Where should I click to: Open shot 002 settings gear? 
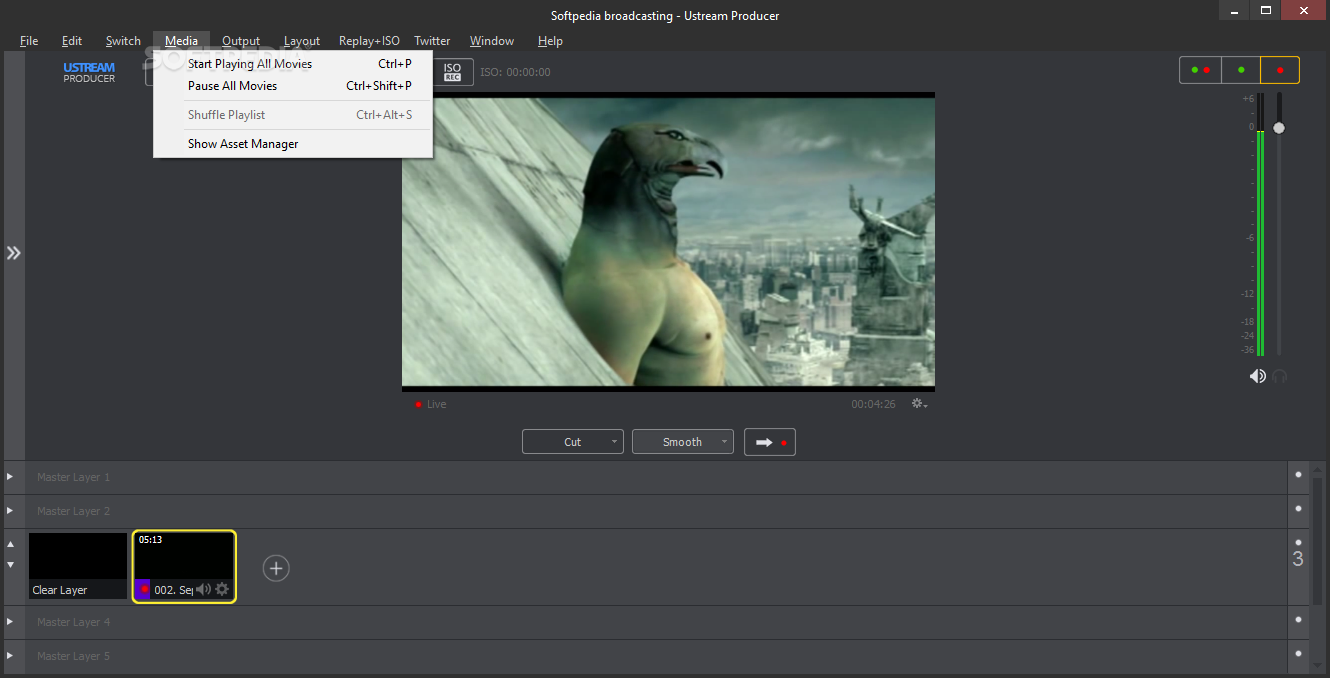point(222,589)
